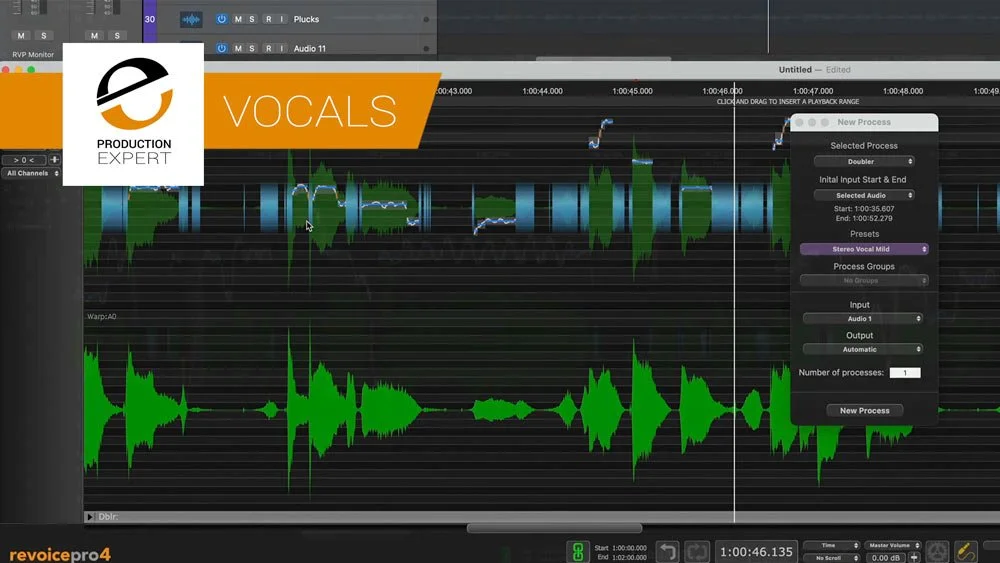Viewport: 1000px width, 563px height.
Task: Open the Automatic output dropdown
Action: coord(862,349)
